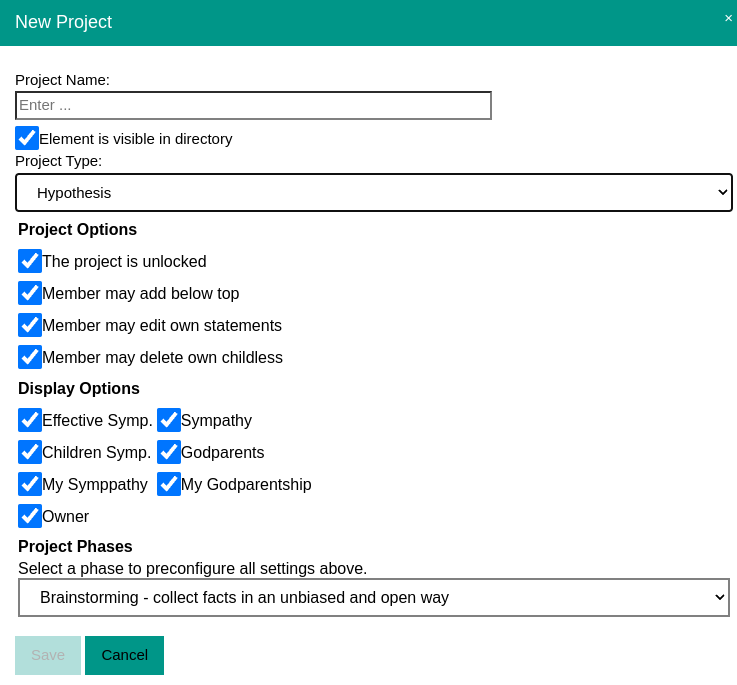Uncheck Effective Symp. display option
The image size is (737, 685).
[x=30, y=420]
